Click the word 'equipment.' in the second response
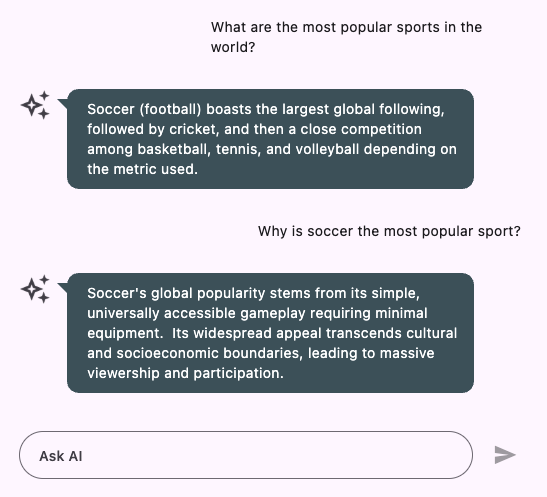547x497 pixels. point(125,333)
